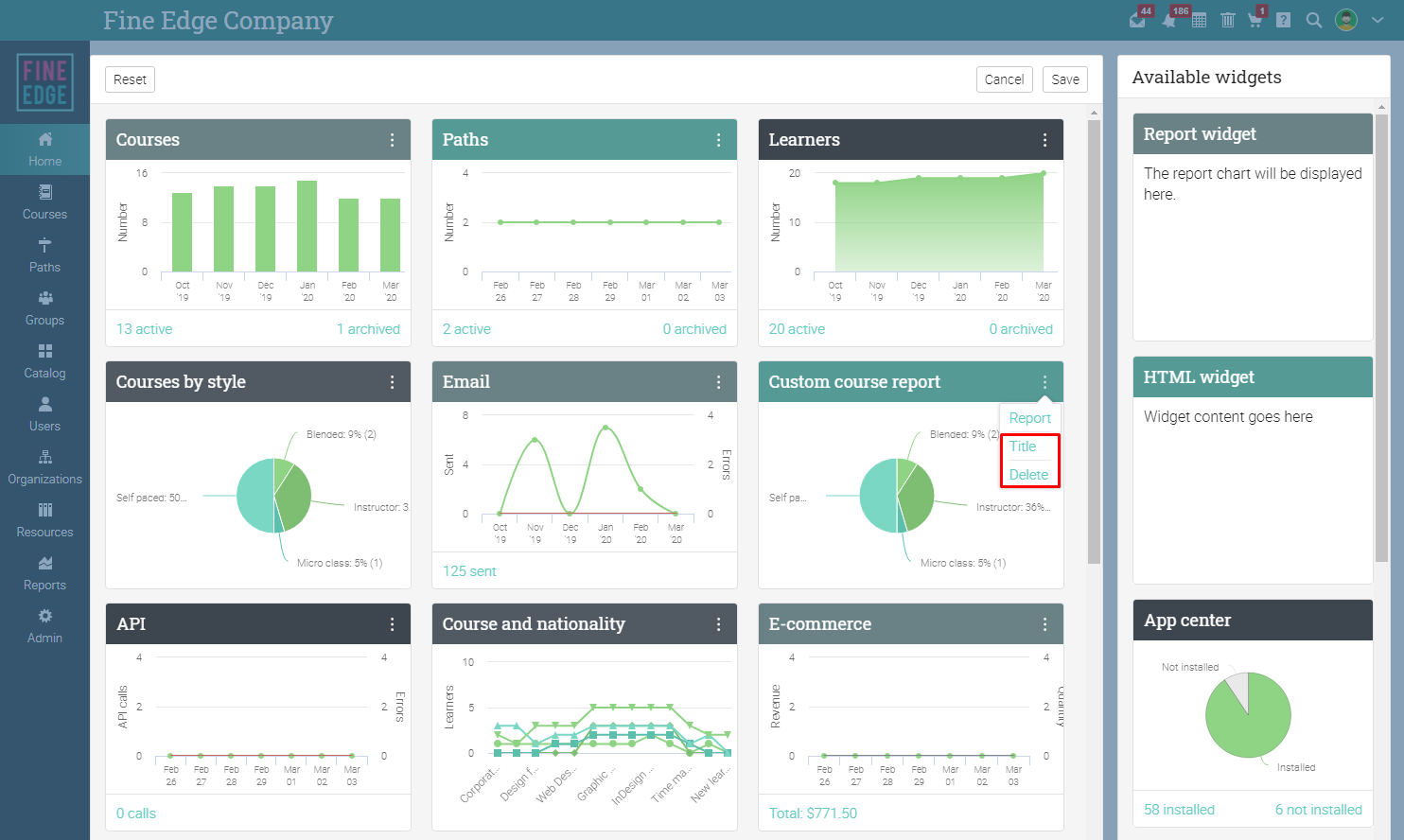This screenshot has height=840, width=1404.
Task: Click the Reset button
Action: [130, 79]
